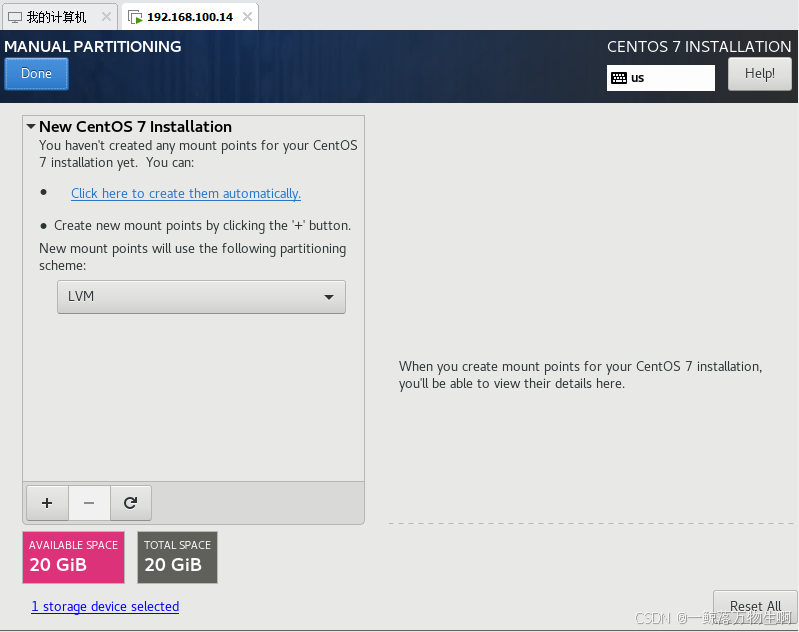Collapse the New CentOS 7 Installation section

click(31, 126)
